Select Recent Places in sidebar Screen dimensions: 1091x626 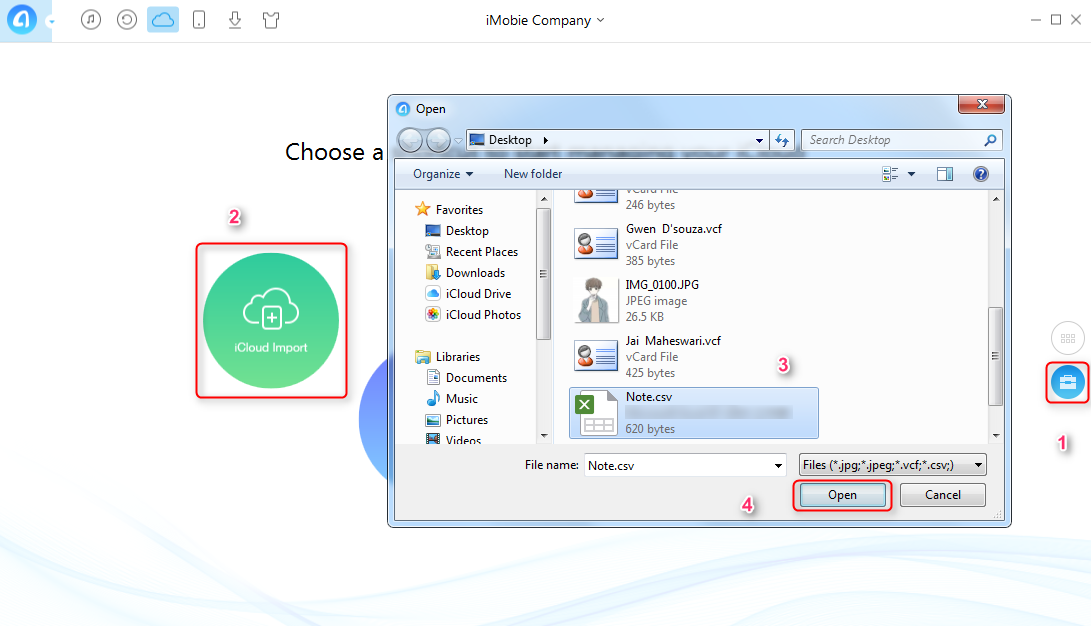click(472, 252)
